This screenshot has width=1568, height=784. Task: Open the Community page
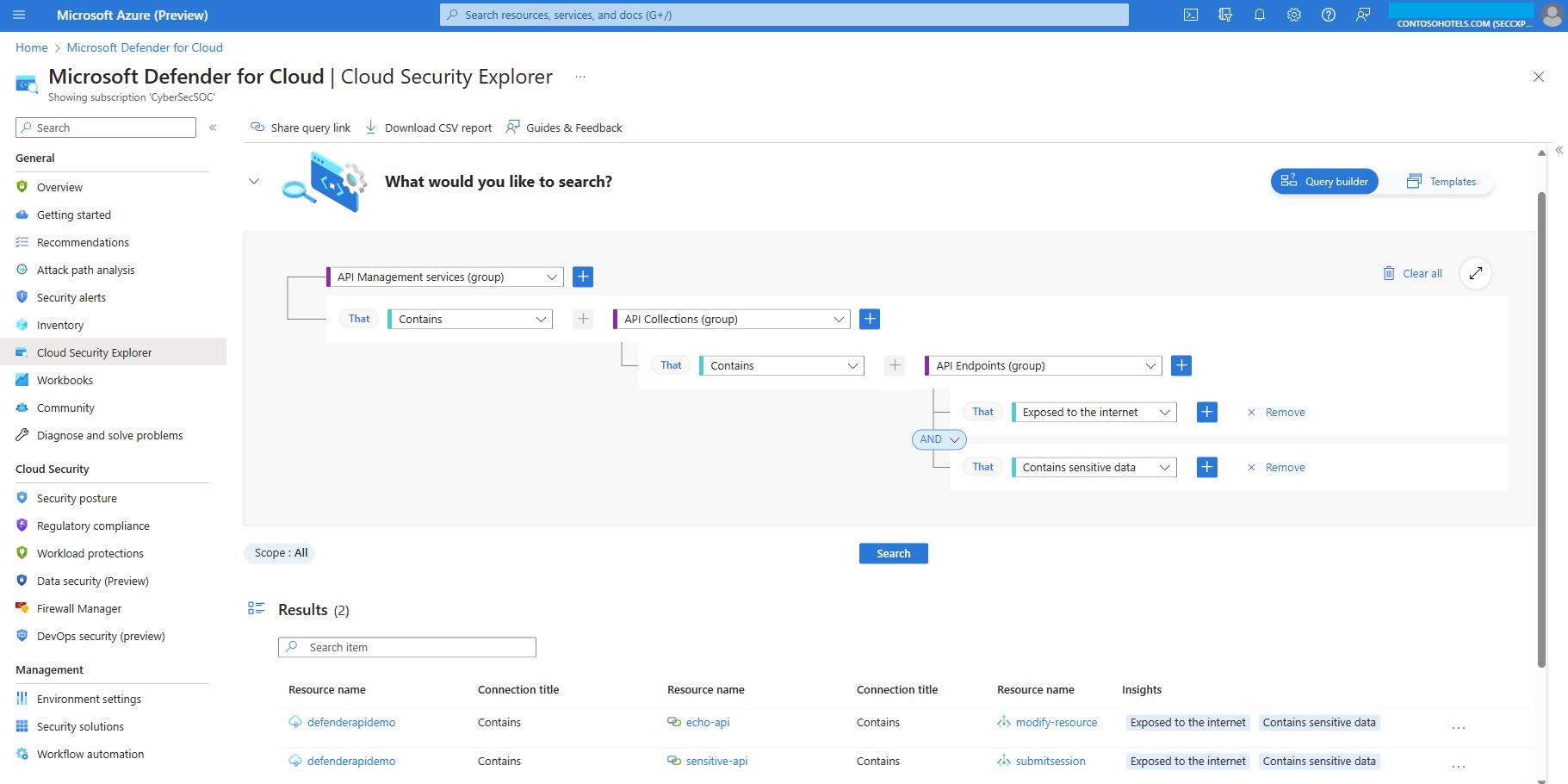pyautogui.click(x=66, y=408)
